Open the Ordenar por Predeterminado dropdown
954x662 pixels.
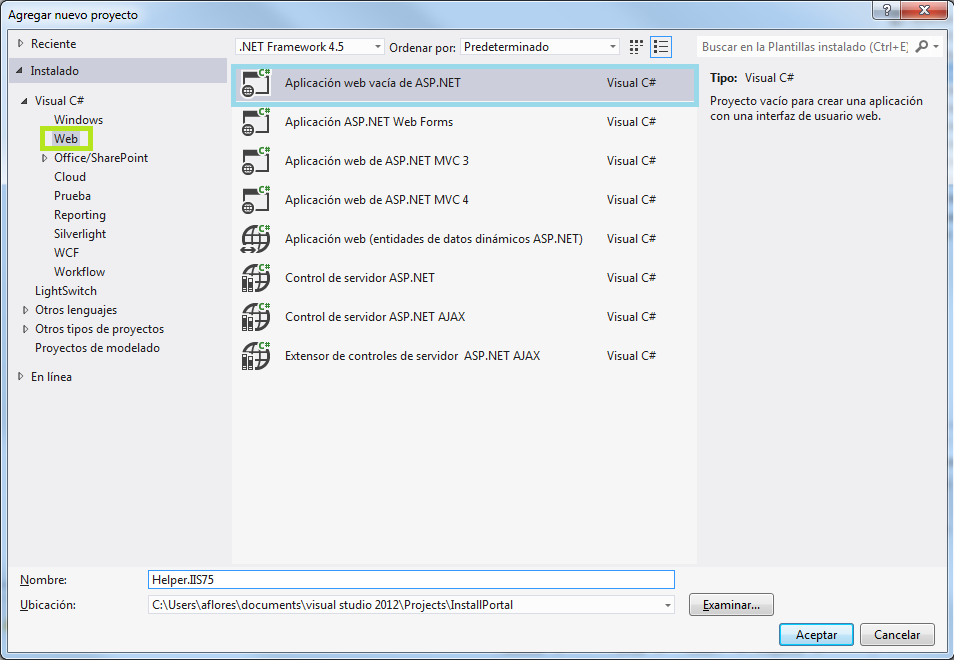tap(540, 47)
